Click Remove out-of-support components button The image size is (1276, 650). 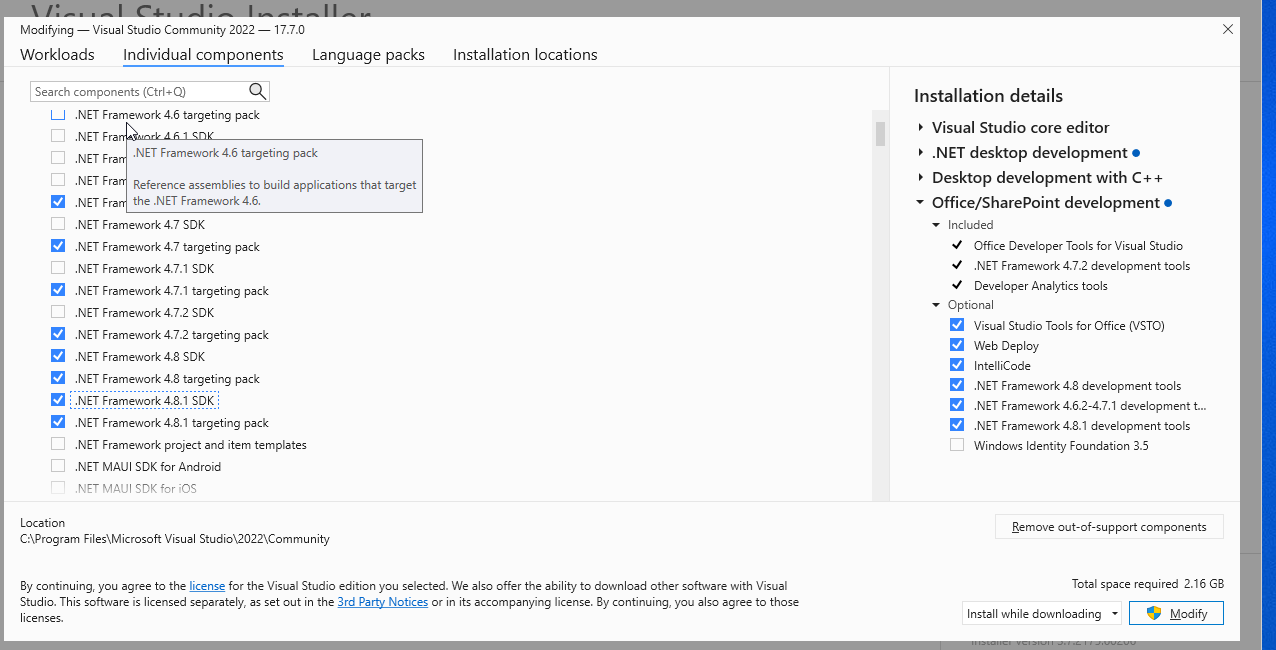(x=1109, y=527)
